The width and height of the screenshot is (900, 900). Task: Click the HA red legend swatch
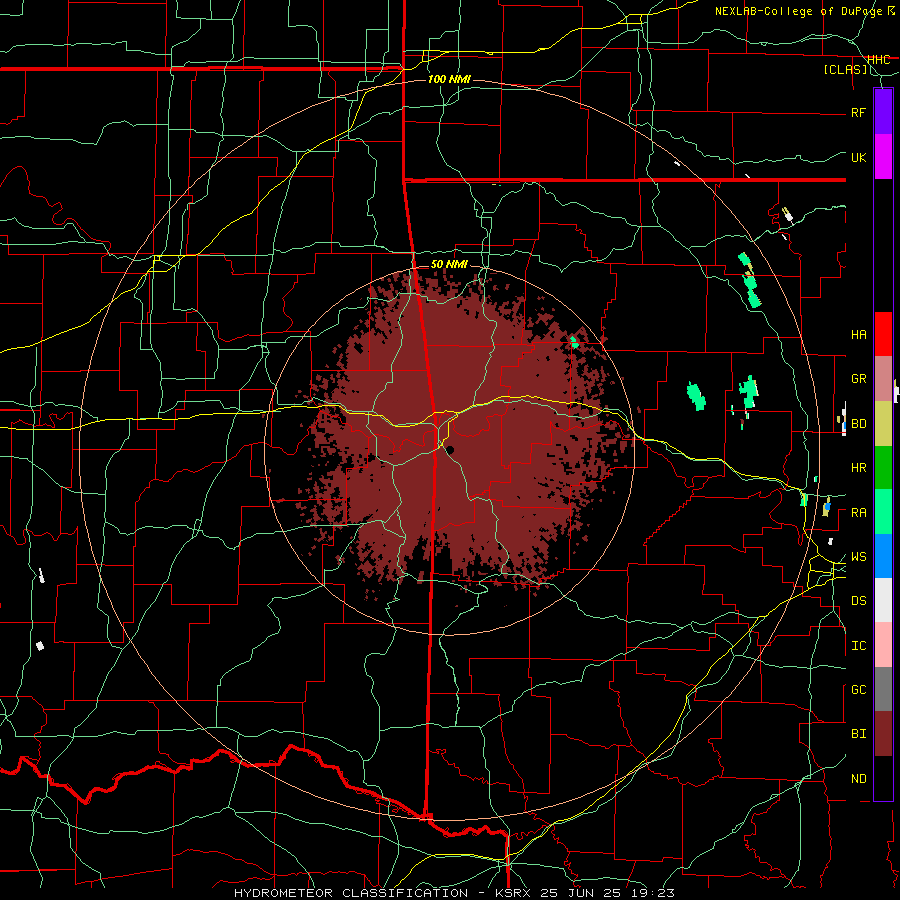pos(883,334)
